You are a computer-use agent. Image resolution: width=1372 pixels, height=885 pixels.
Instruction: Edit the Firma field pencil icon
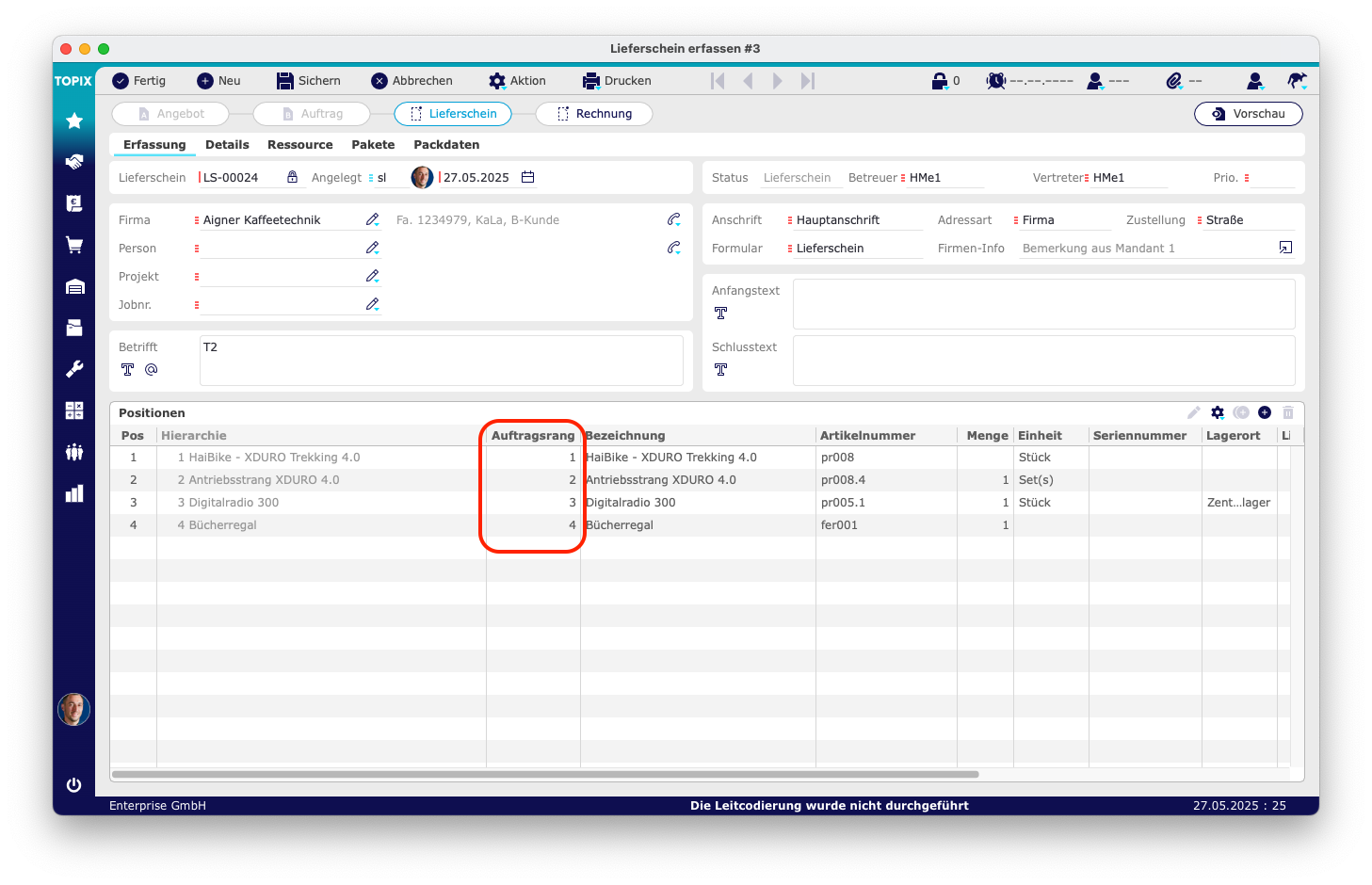pyautogui.click(x=373, y=219)
